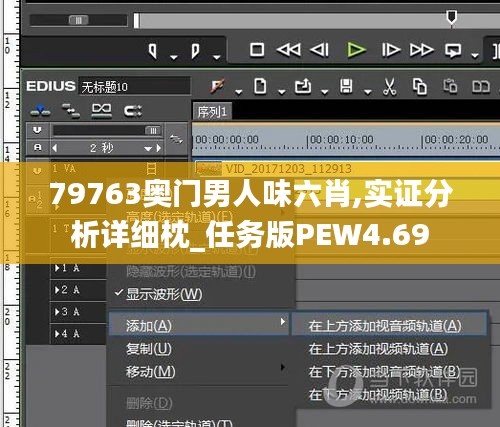
Task: Choose 在下方添加视音频轨道(B)
Action: 389,371
